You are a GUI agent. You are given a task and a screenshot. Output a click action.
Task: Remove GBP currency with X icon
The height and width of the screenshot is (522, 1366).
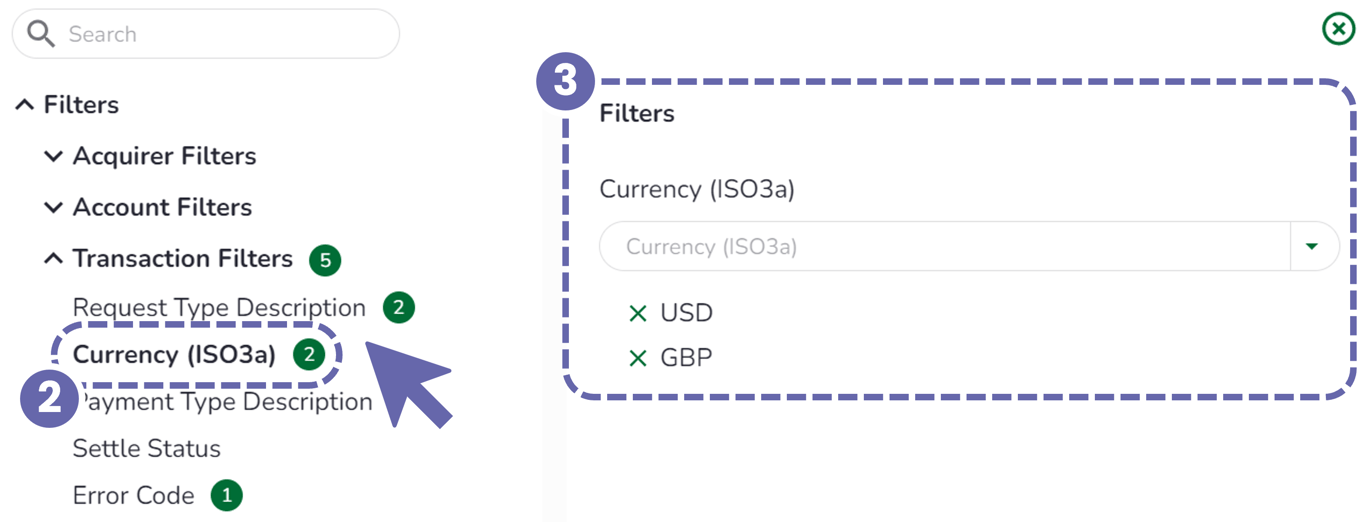(x=637, y=358)
